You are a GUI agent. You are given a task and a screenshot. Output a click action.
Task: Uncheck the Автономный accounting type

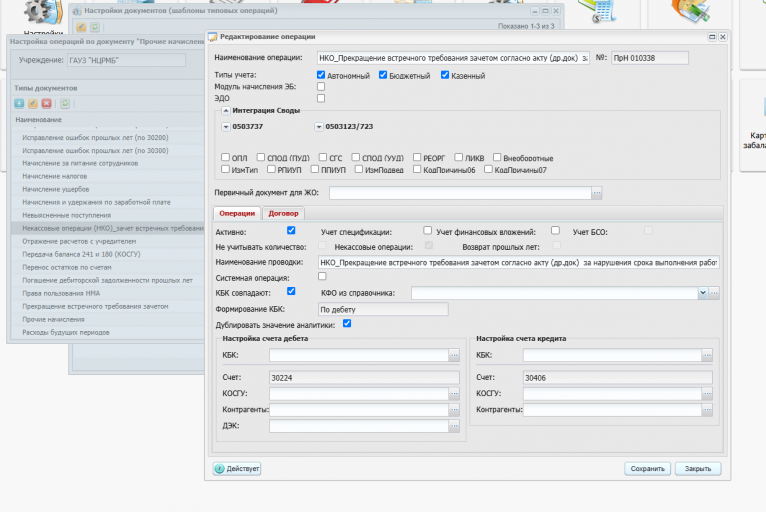321,75
